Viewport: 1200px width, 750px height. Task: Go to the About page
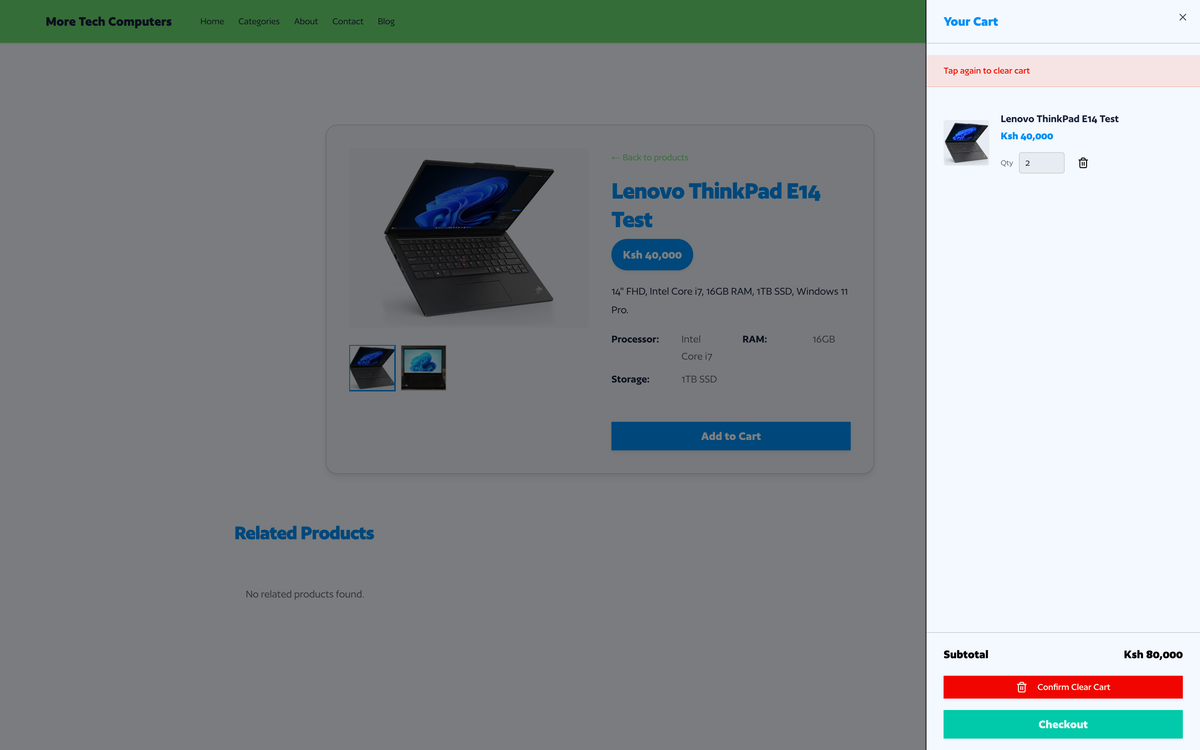click(306, 21)
